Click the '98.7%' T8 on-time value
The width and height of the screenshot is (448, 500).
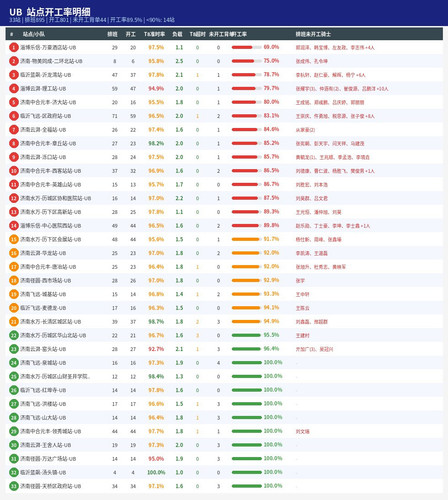pyautogui.click(x=156, y=322)
